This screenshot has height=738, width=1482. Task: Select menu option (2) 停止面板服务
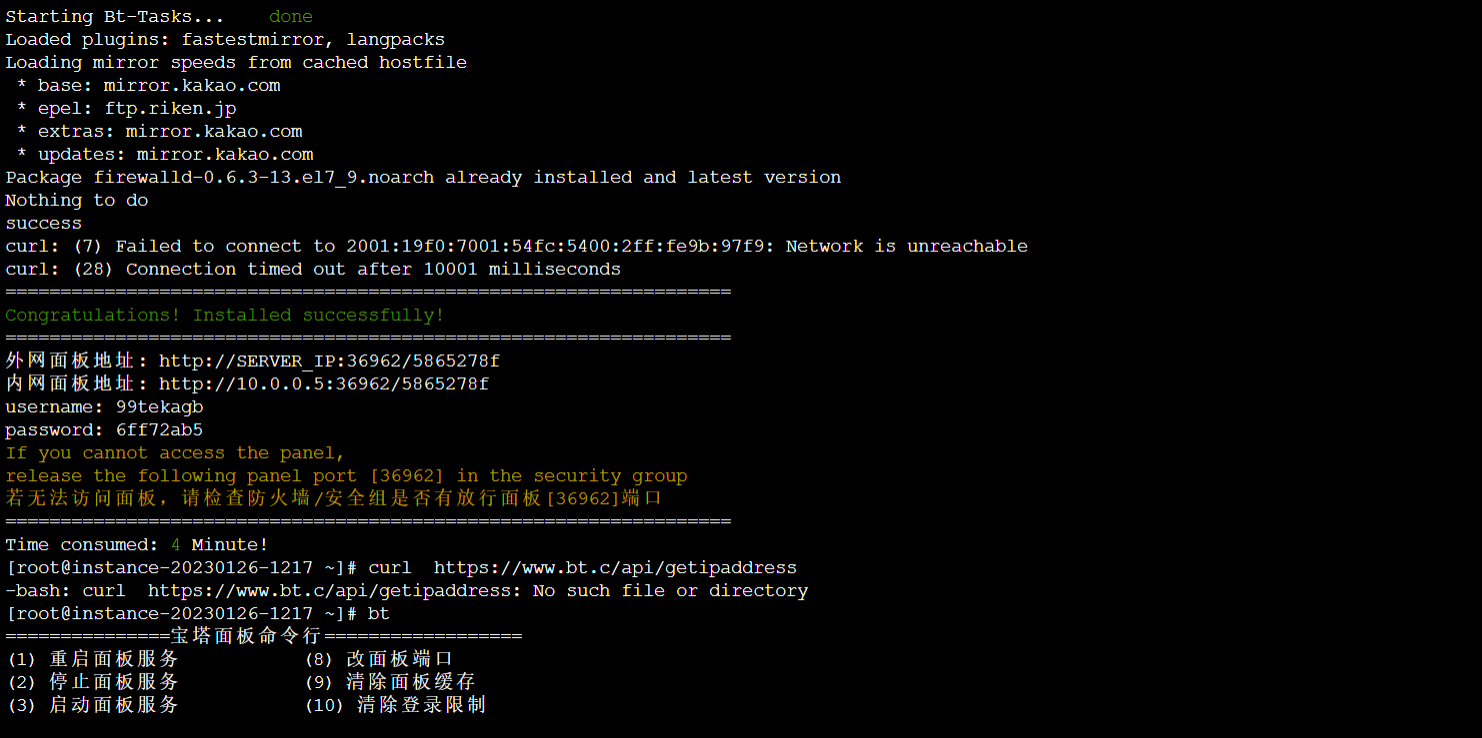92,682
